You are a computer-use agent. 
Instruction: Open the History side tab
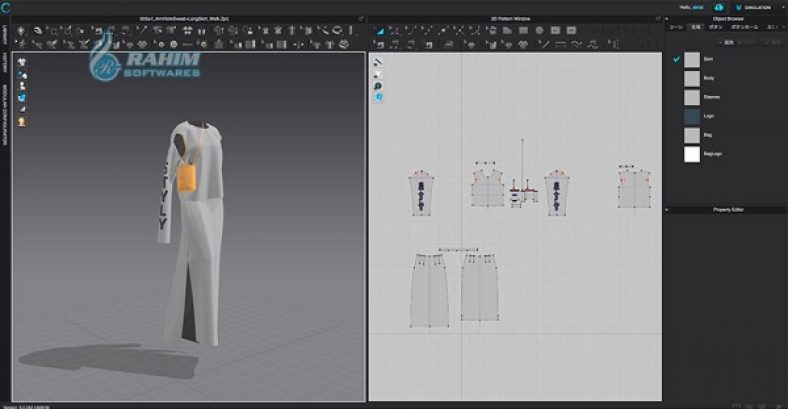pos(4,67)
